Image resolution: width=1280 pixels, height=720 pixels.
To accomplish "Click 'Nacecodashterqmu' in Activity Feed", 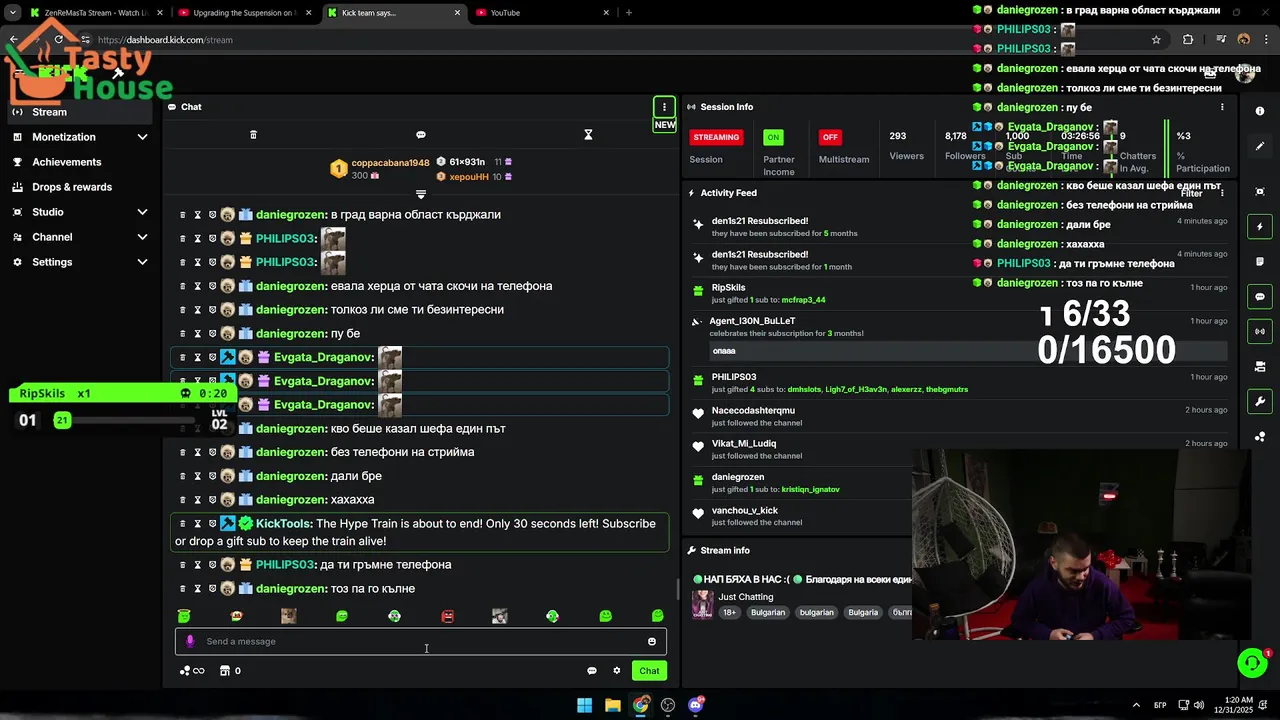I will coord(753,410).
